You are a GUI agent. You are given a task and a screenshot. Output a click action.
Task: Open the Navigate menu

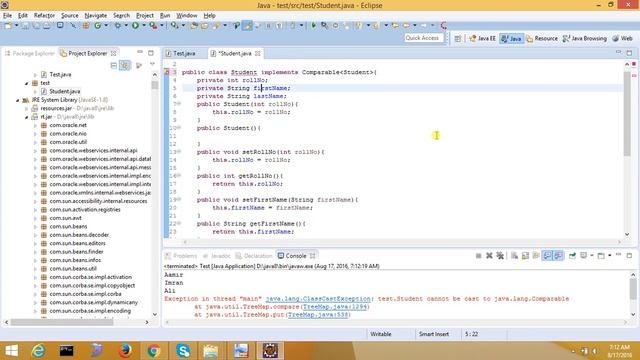(96, 16)
